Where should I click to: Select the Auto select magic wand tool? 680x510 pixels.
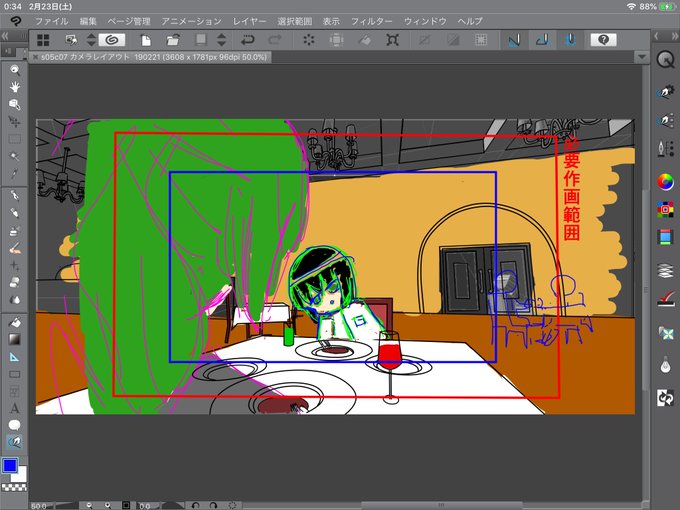(x=14, y=156)
